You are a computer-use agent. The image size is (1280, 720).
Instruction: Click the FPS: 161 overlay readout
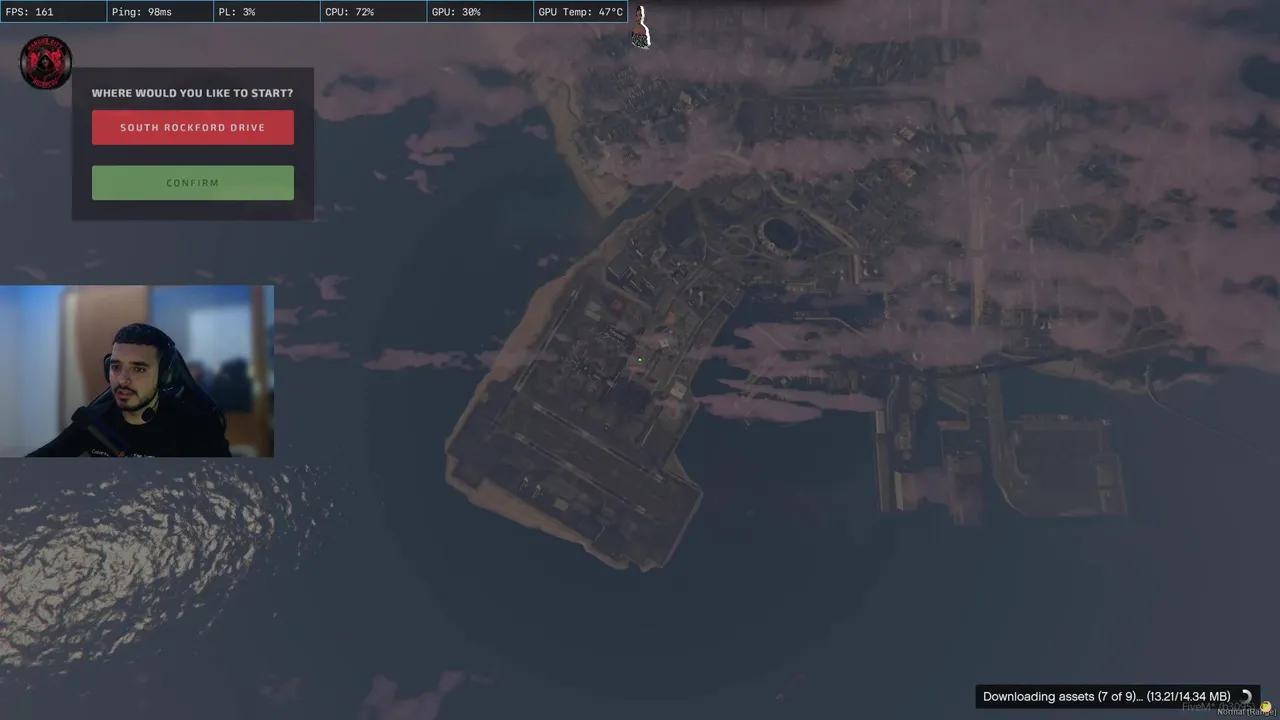(53, 12)
